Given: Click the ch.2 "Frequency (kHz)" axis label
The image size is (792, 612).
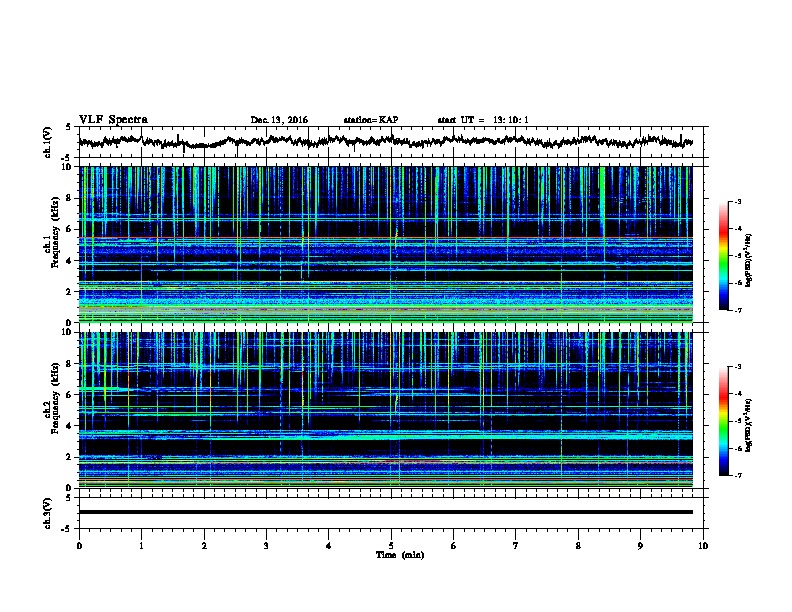Looking at the screenshot, I should coord(55,397).
